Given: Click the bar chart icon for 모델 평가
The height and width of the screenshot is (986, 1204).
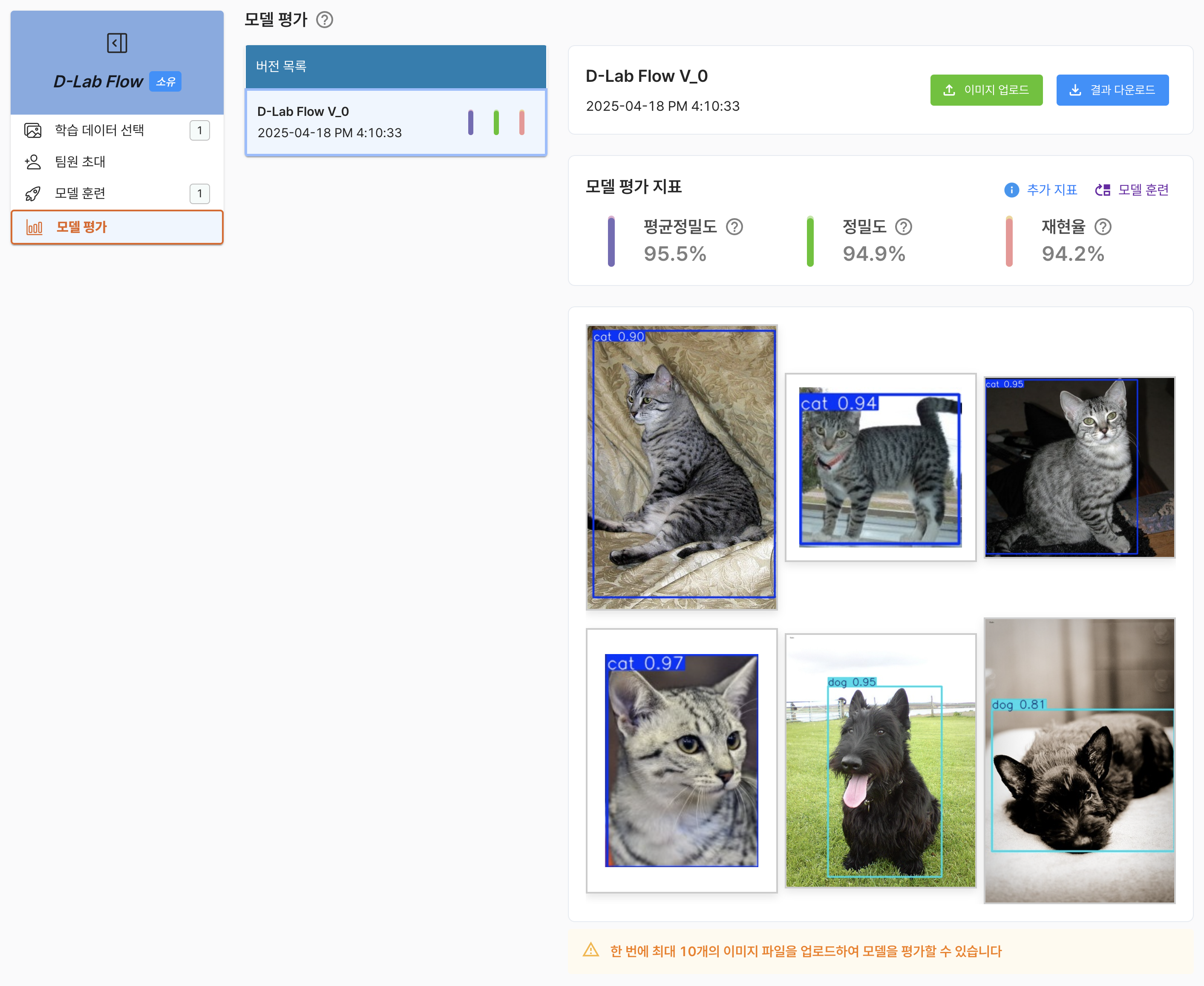Looking at the screenshot, I should pyautogui.click(x=34, y=227).
